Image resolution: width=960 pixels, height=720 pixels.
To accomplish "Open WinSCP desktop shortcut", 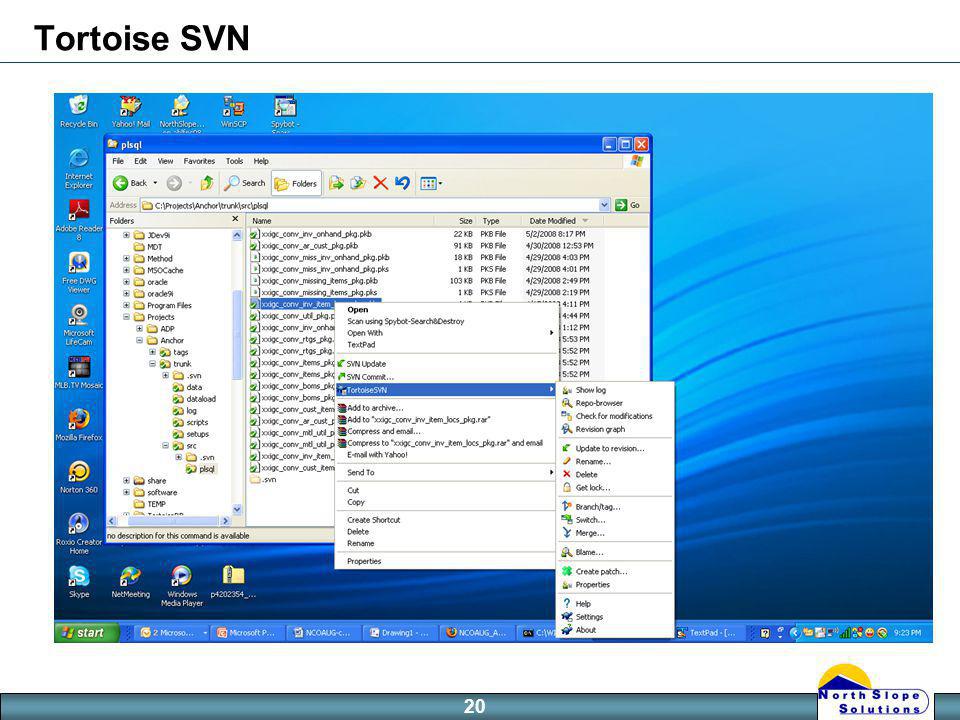I will point(233,111).
